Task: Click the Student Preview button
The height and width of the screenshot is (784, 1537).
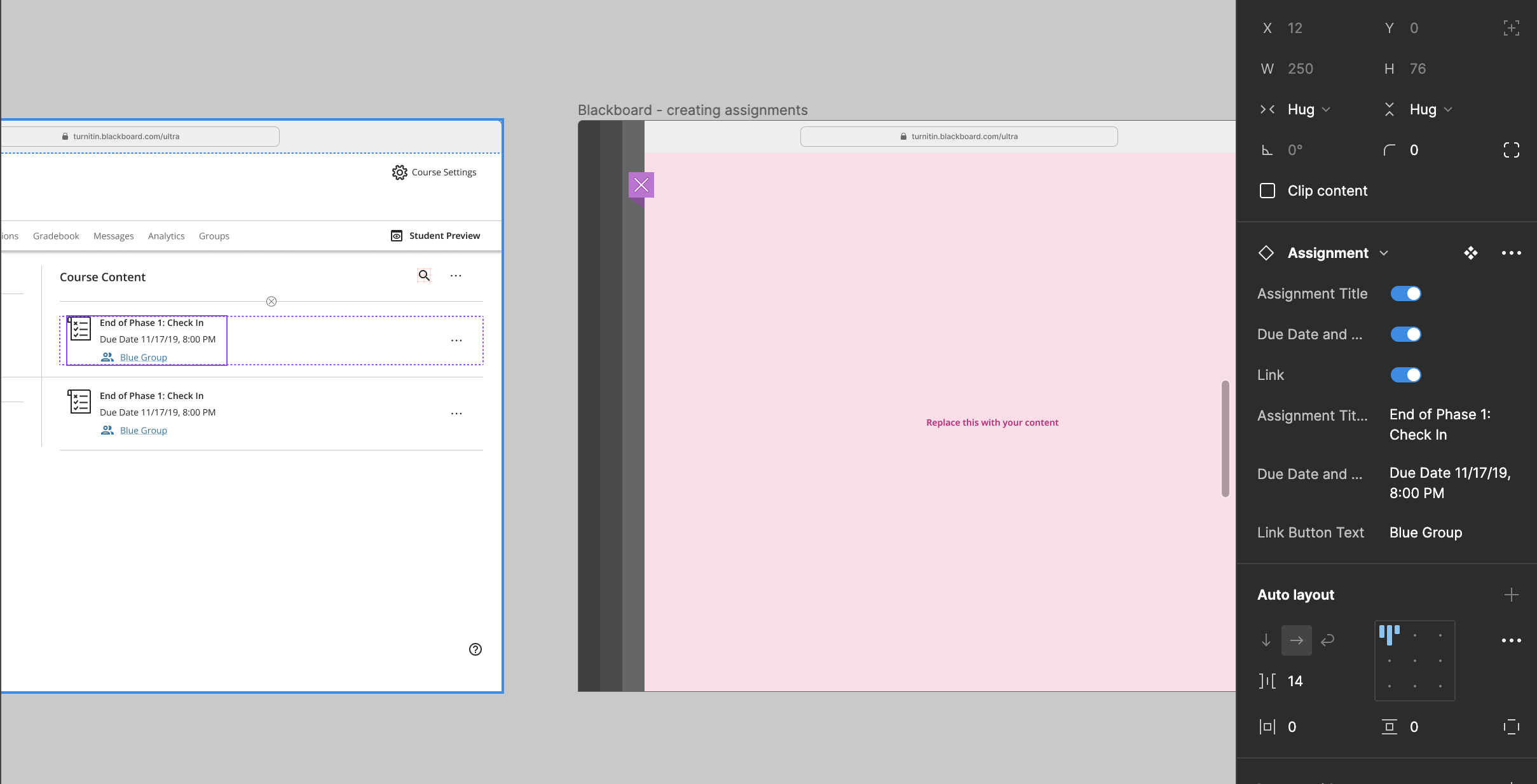Action: (x=435, y=236)
